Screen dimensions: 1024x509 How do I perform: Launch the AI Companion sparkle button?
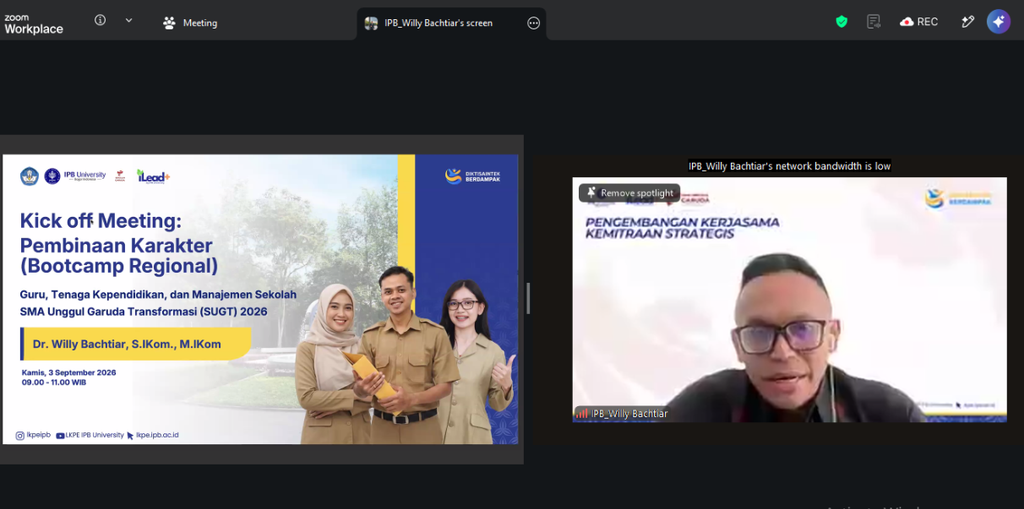click(x=999, y=22)
